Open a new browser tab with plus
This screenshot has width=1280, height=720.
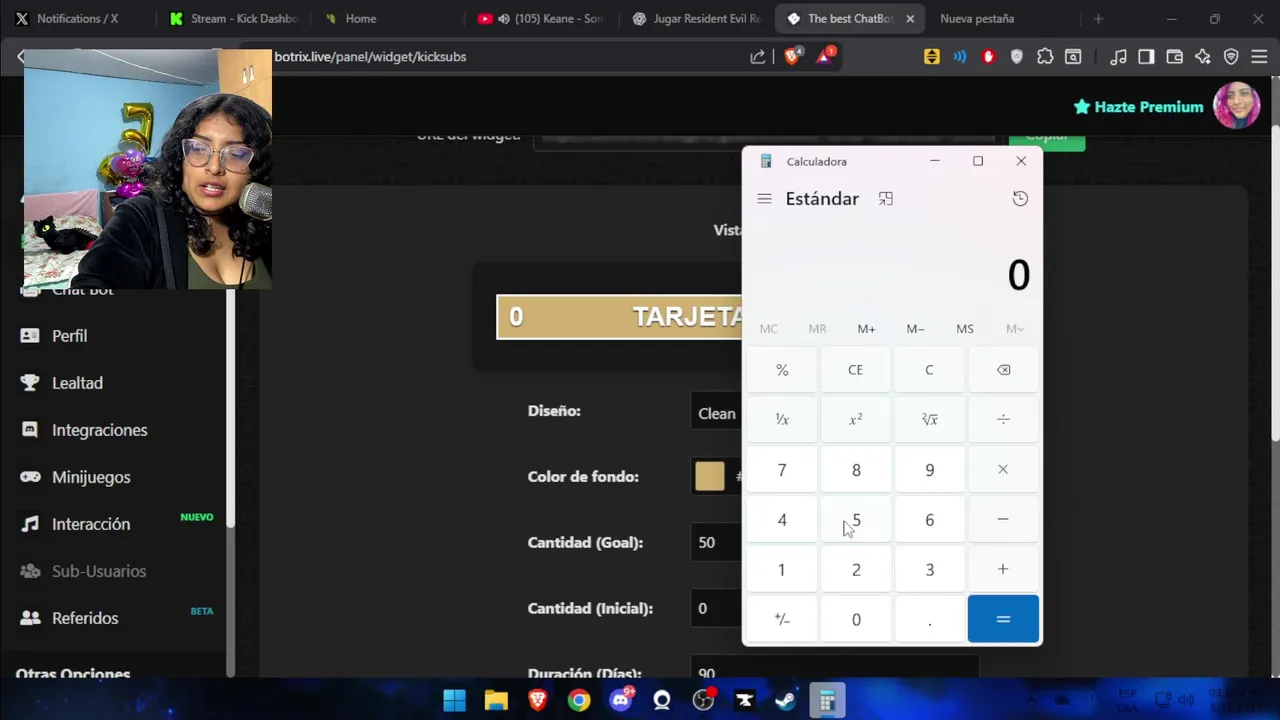[x=1098, y=18]
